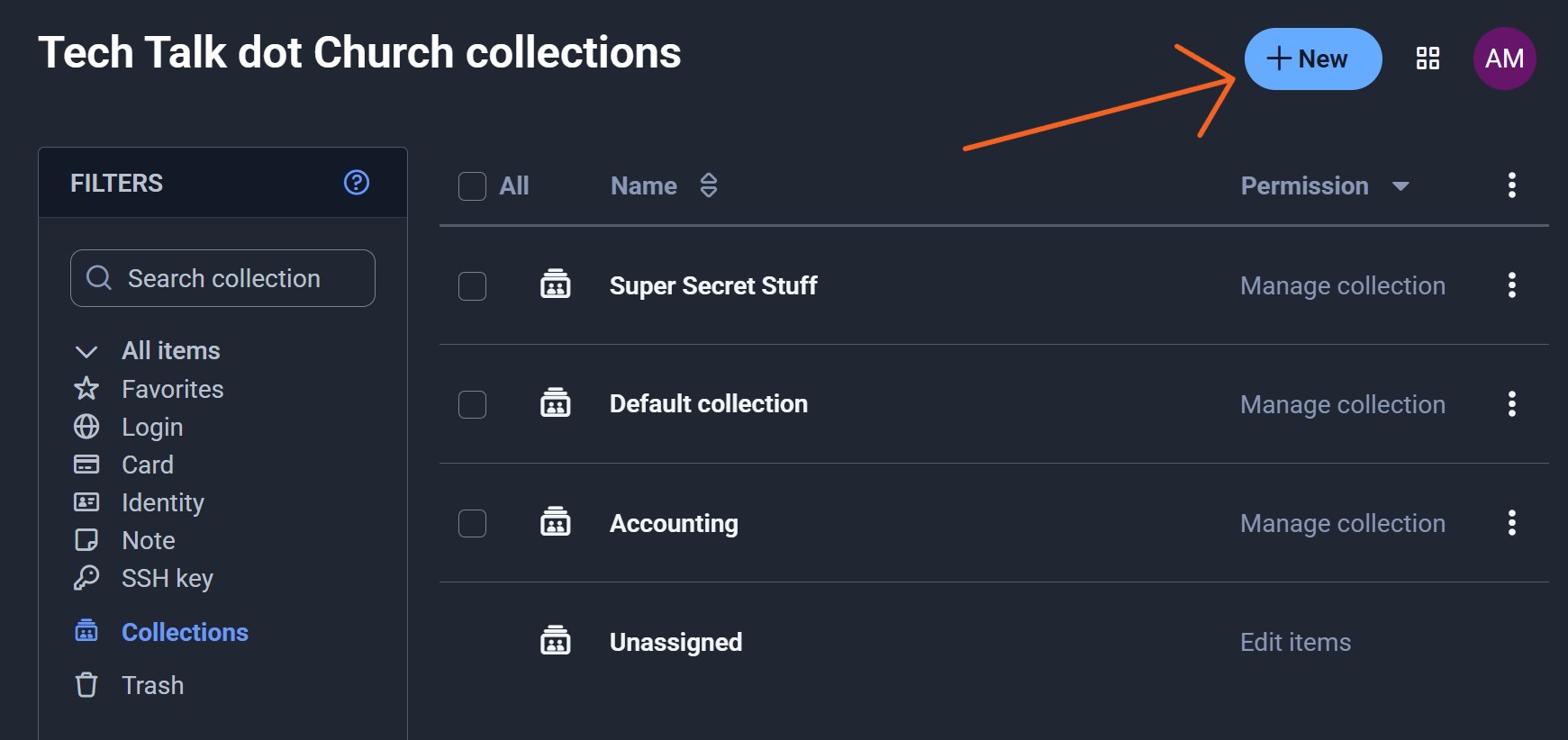Click Edit items for Unassigned
The height and width of the screenshot is (740, 1568).
click(x=1296, y=642)
